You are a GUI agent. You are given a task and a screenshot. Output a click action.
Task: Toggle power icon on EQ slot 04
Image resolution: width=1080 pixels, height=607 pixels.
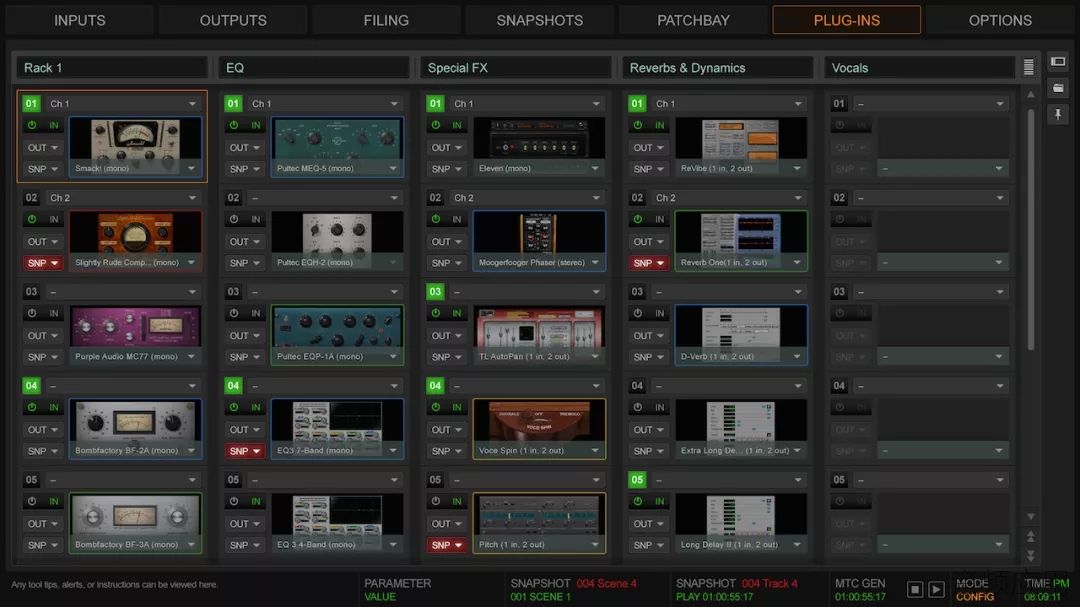pos(233,407)
